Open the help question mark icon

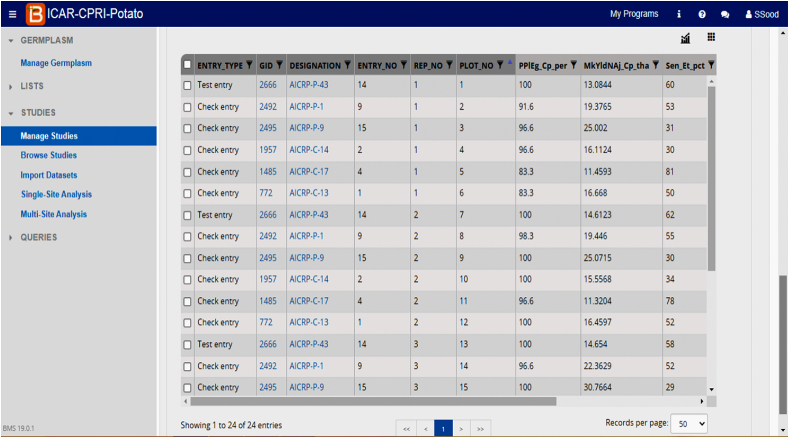point(702,14)
